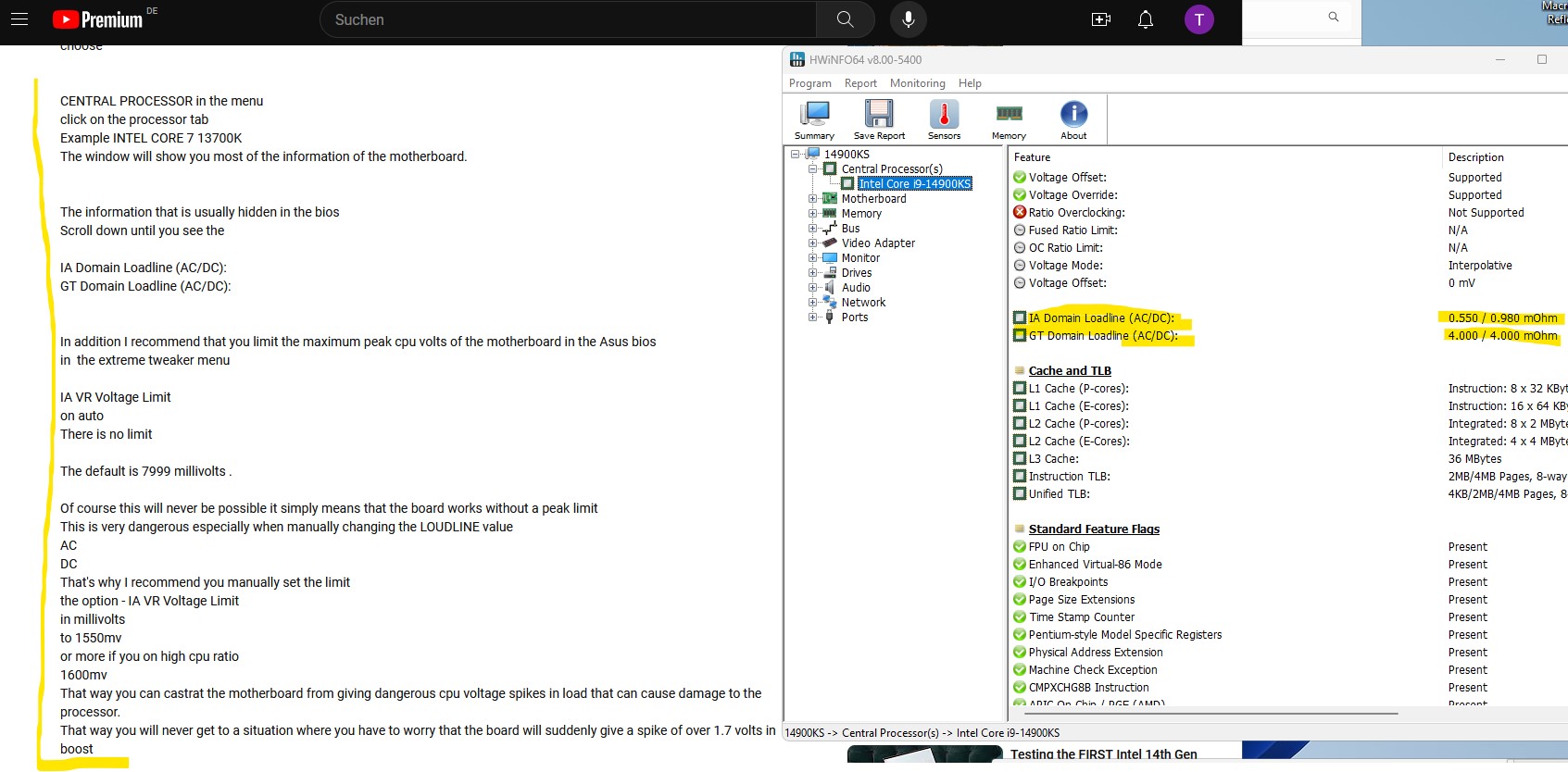Select the Network tree item
This screenshot has width=1568, height=772.
coord(863,303)
